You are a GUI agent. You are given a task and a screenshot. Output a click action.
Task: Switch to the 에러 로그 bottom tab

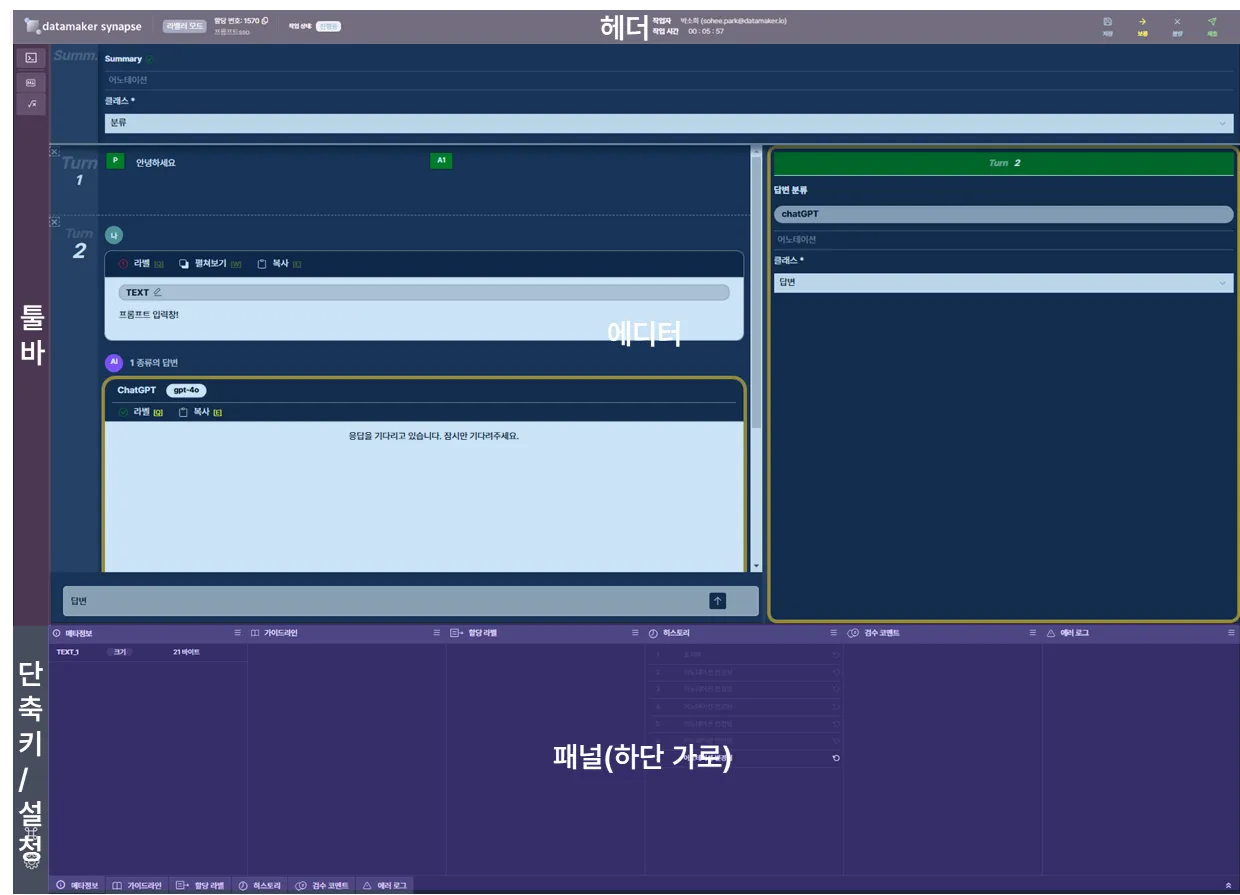tap(384, 886)
